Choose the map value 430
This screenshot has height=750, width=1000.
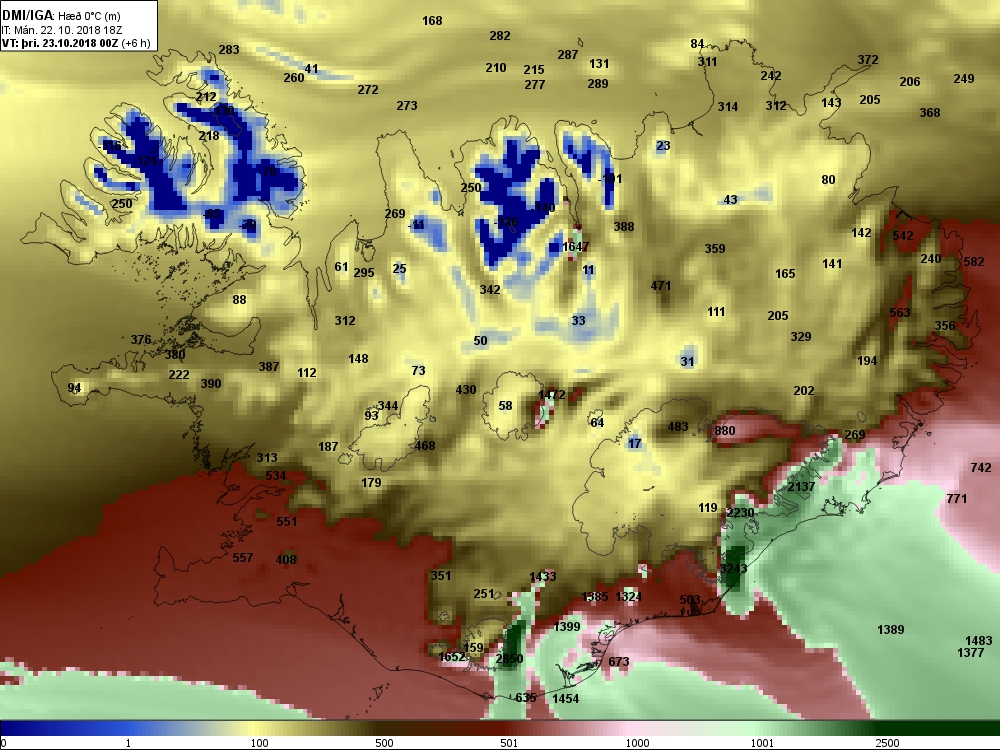click(x=466, y=390)
